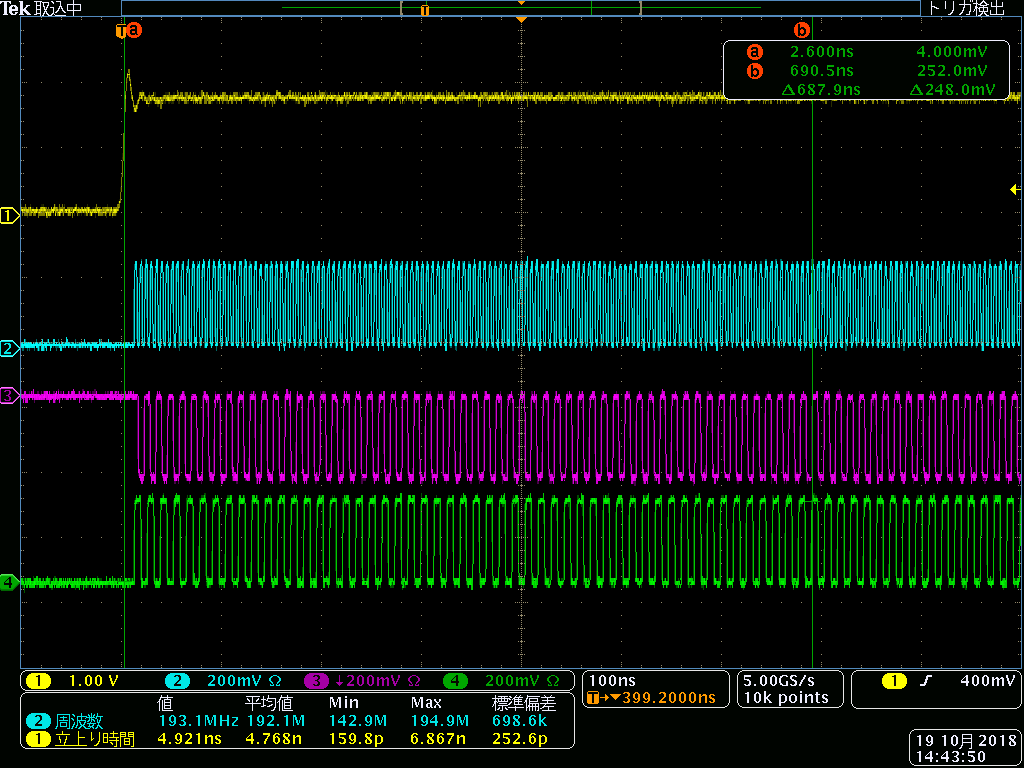Select the green channel 4 ground marker
The height and width of the screenshot is (768, 1024).
[x=9, y=581]
